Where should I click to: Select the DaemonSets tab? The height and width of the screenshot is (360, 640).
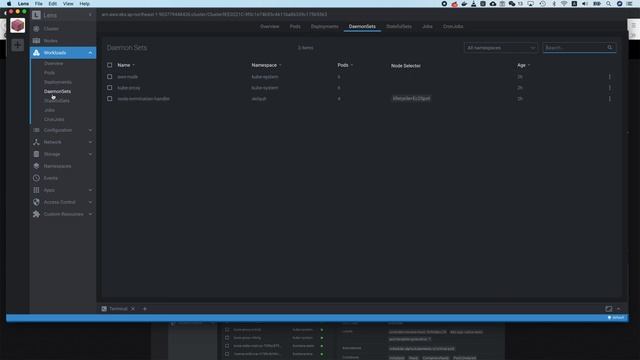(362, 27)
